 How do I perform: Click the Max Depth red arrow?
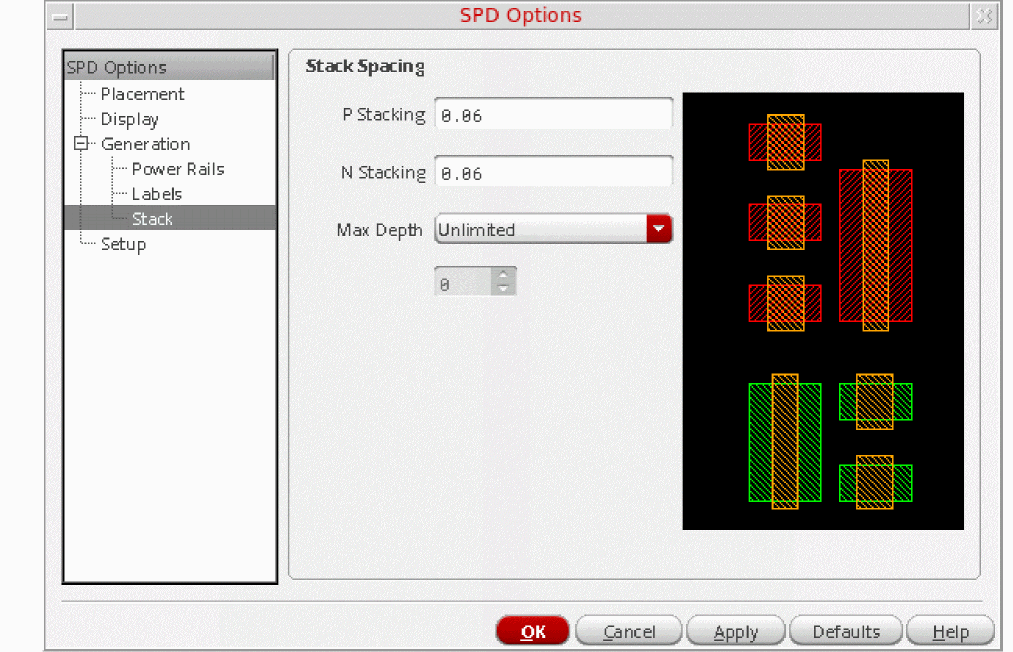point(659,229)
